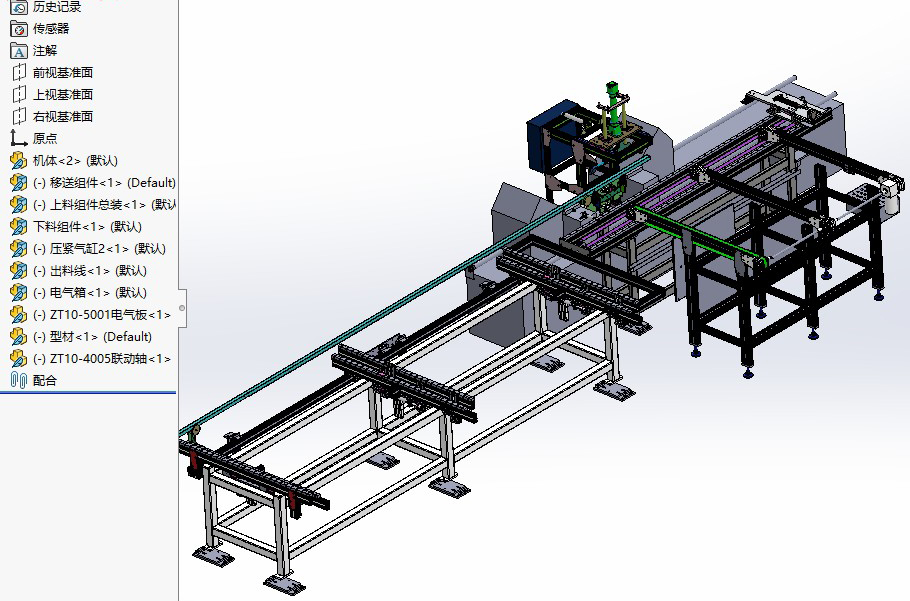Click the panel splitter collapse handle
This screenshot has width=910, height=601.
(x=182, y=308)
